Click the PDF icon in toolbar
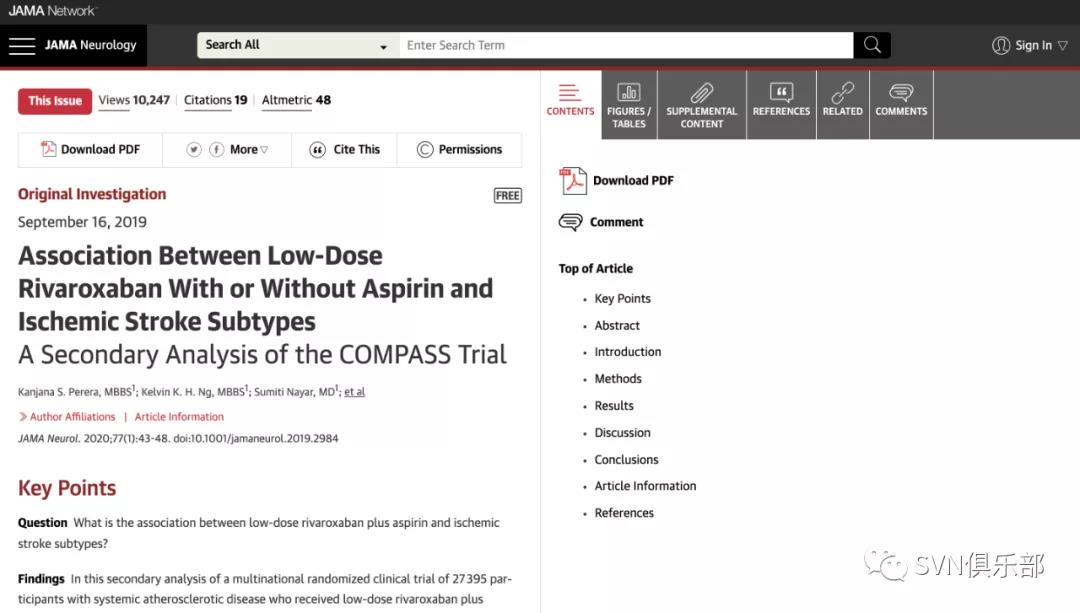The height and width of the screenshot is (613, 1080). (x=48, y=149)
